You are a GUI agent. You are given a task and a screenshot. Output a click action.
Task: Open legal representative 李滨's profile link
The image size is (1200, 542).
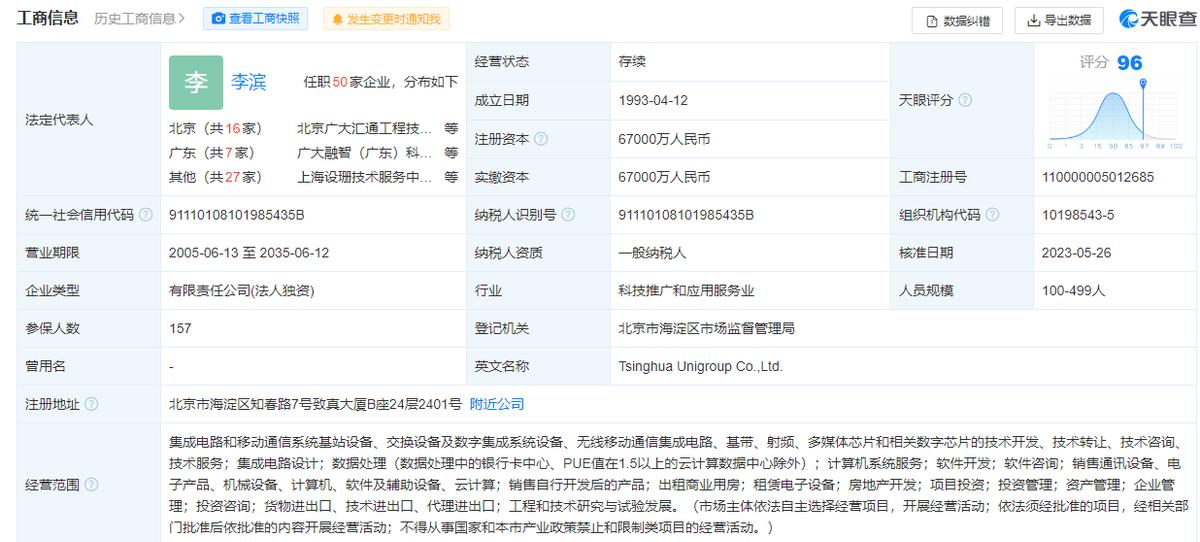coord(249,82)
